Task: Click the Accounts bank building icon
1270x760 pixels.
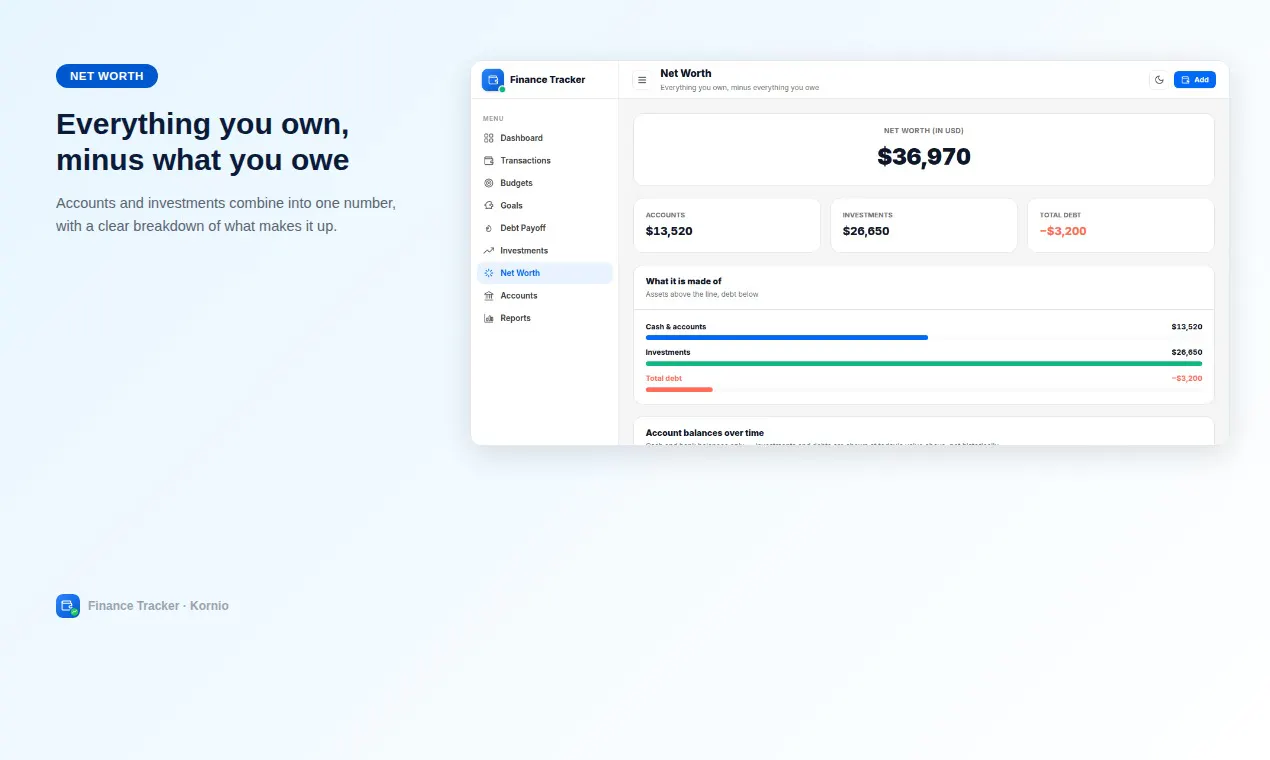Action: (x=489, y=295)
